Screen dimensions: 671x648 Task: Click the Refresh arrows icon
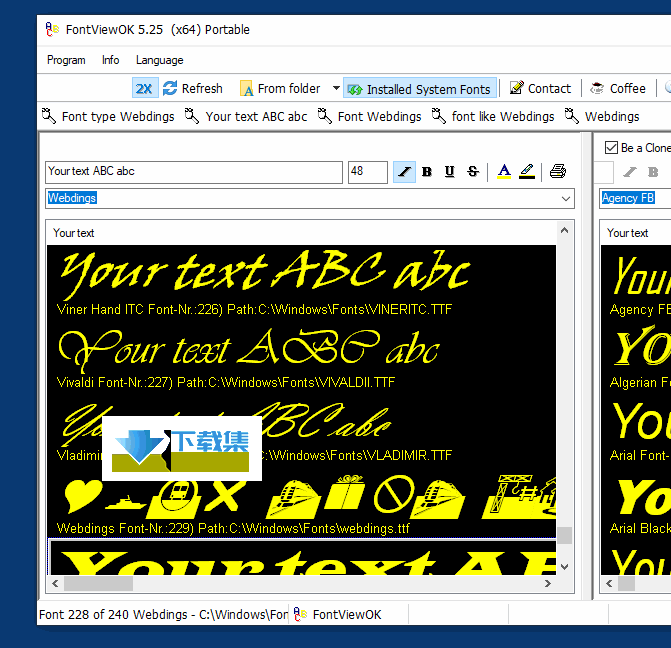[x=170, y=88]
